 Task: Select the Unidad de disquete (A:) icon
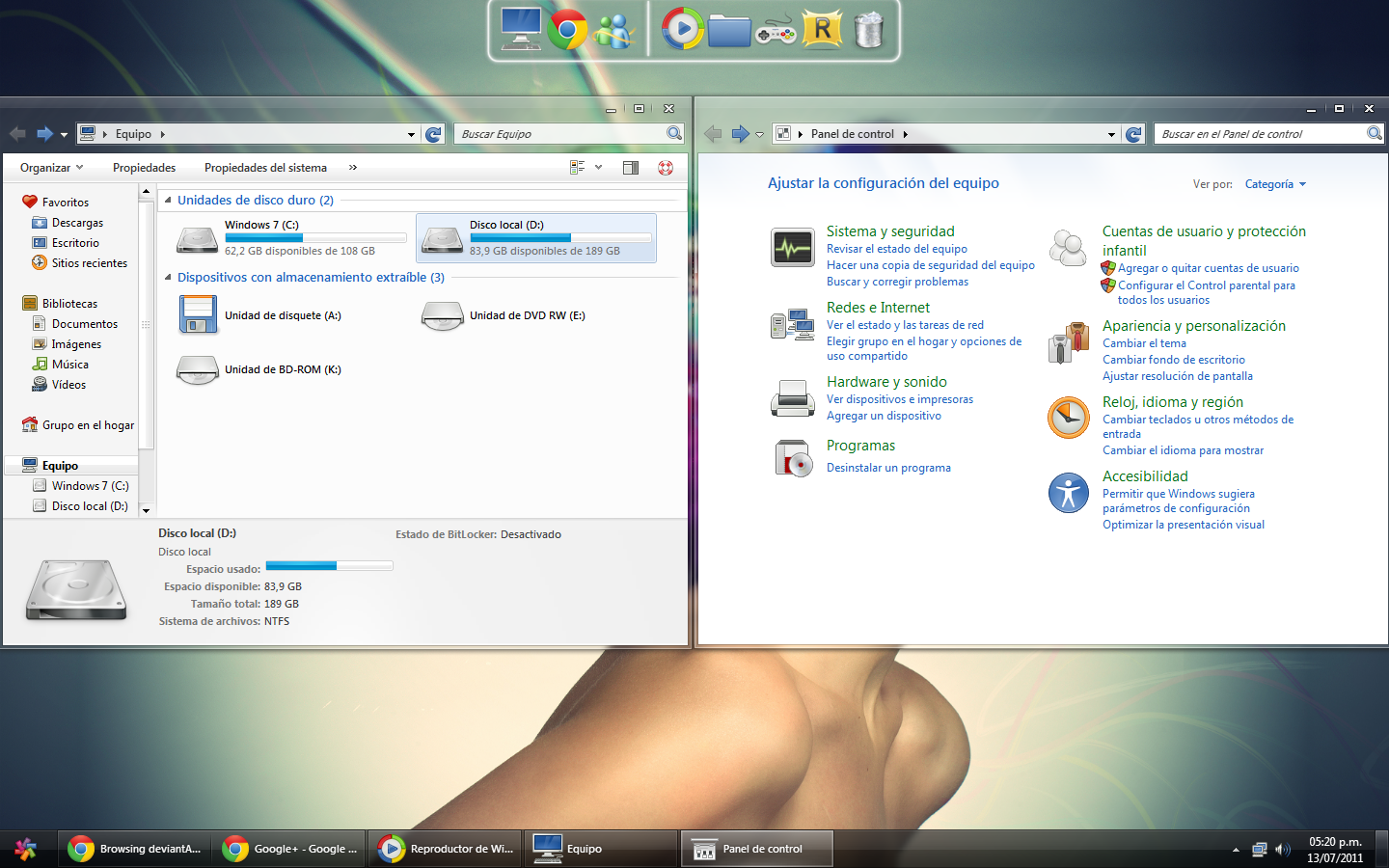(x=198, y=315)
